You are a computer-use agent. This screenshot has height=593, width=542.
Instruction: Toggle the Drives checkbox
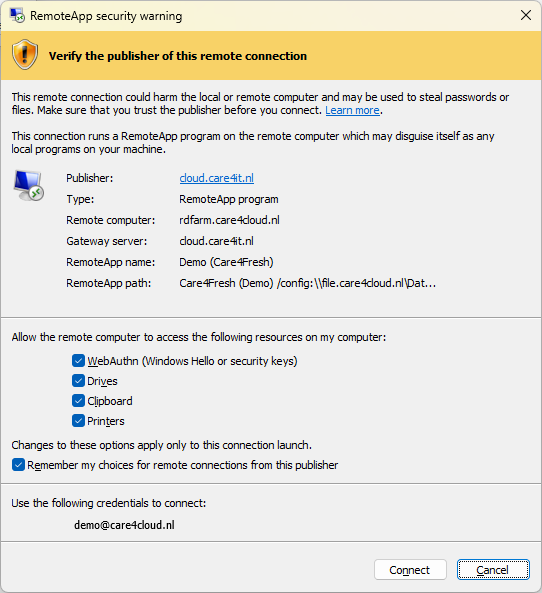[x=78, y=380]
